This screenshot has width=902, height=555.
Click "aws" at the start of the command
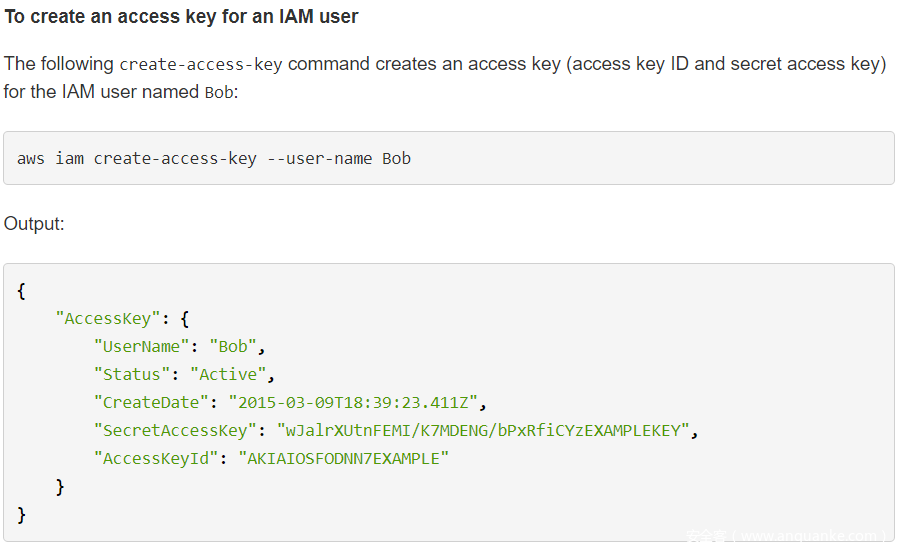click(x=31, y=158)
